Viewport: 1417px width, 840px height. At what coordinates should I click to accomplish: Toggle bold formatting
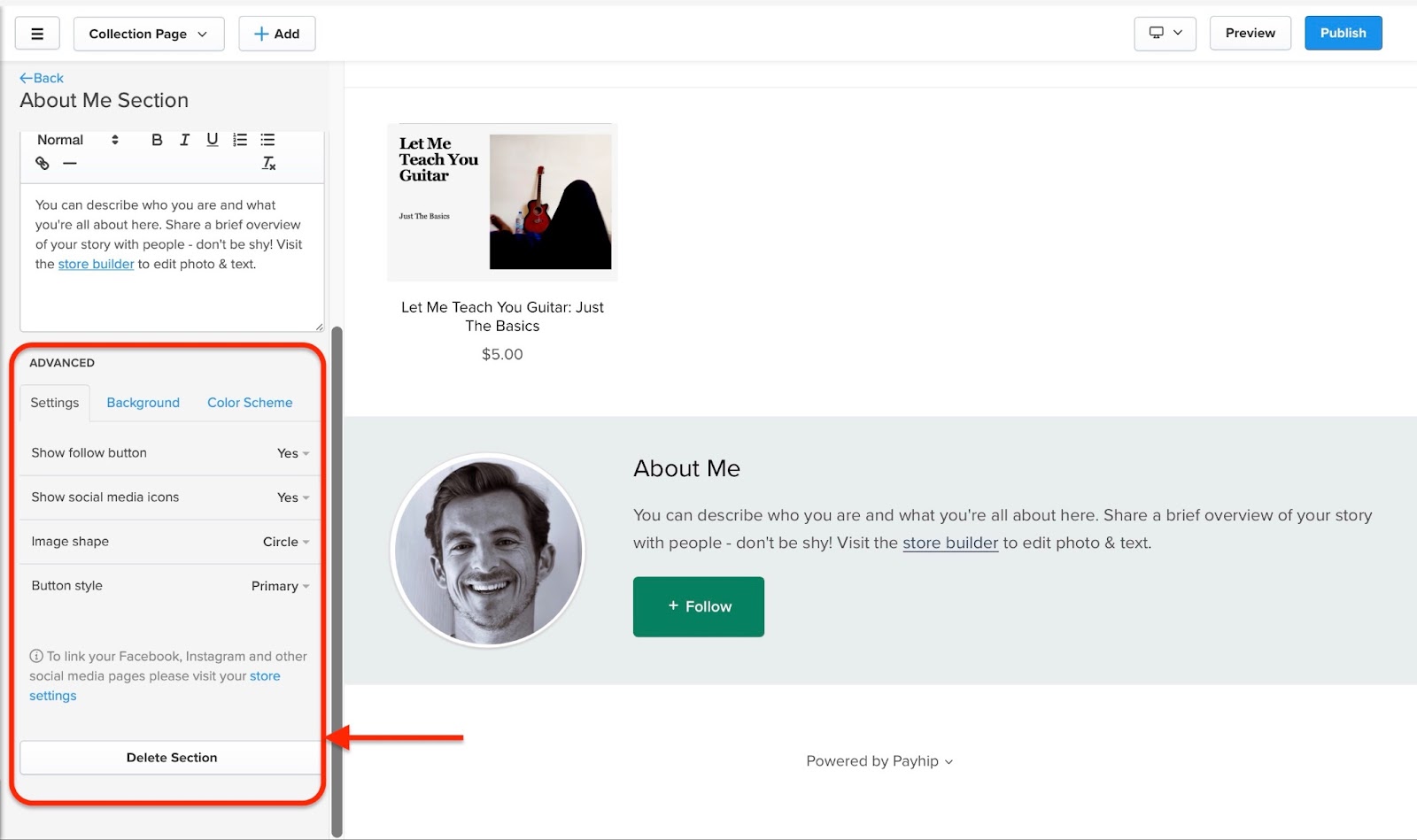157,140
